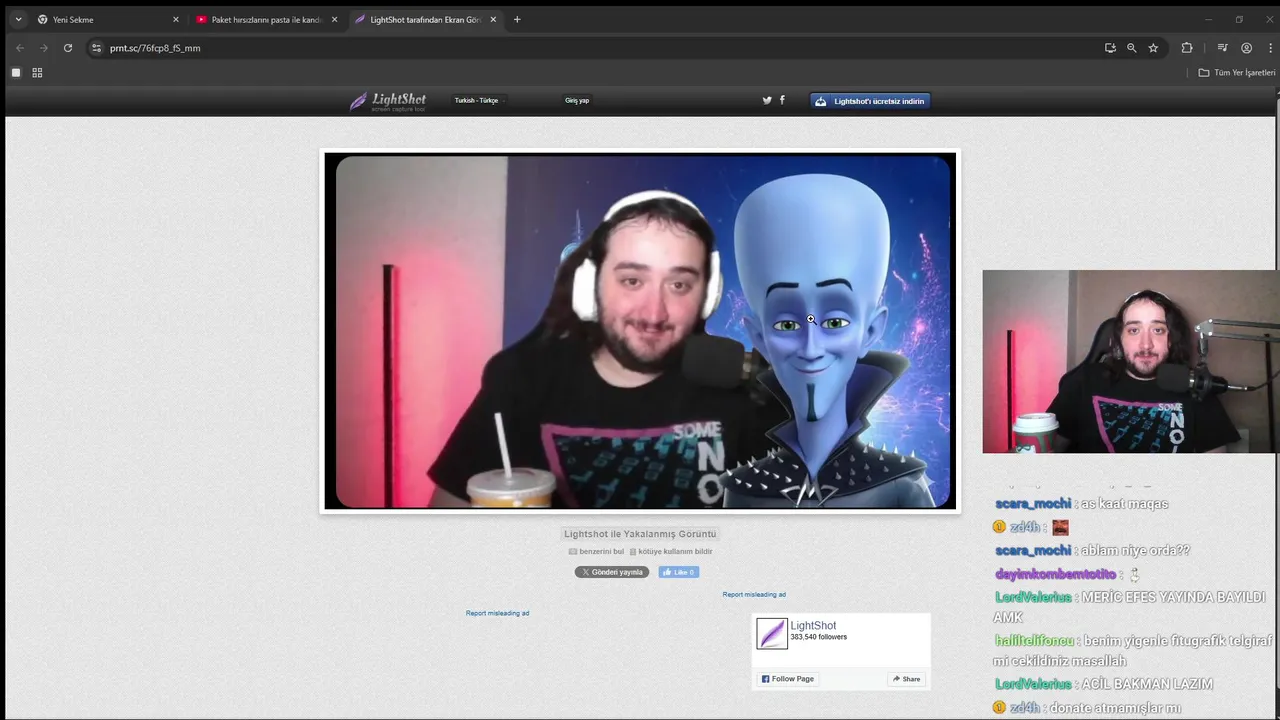View site information icon in address bar

pyautogui.click(x=96, y=48)
